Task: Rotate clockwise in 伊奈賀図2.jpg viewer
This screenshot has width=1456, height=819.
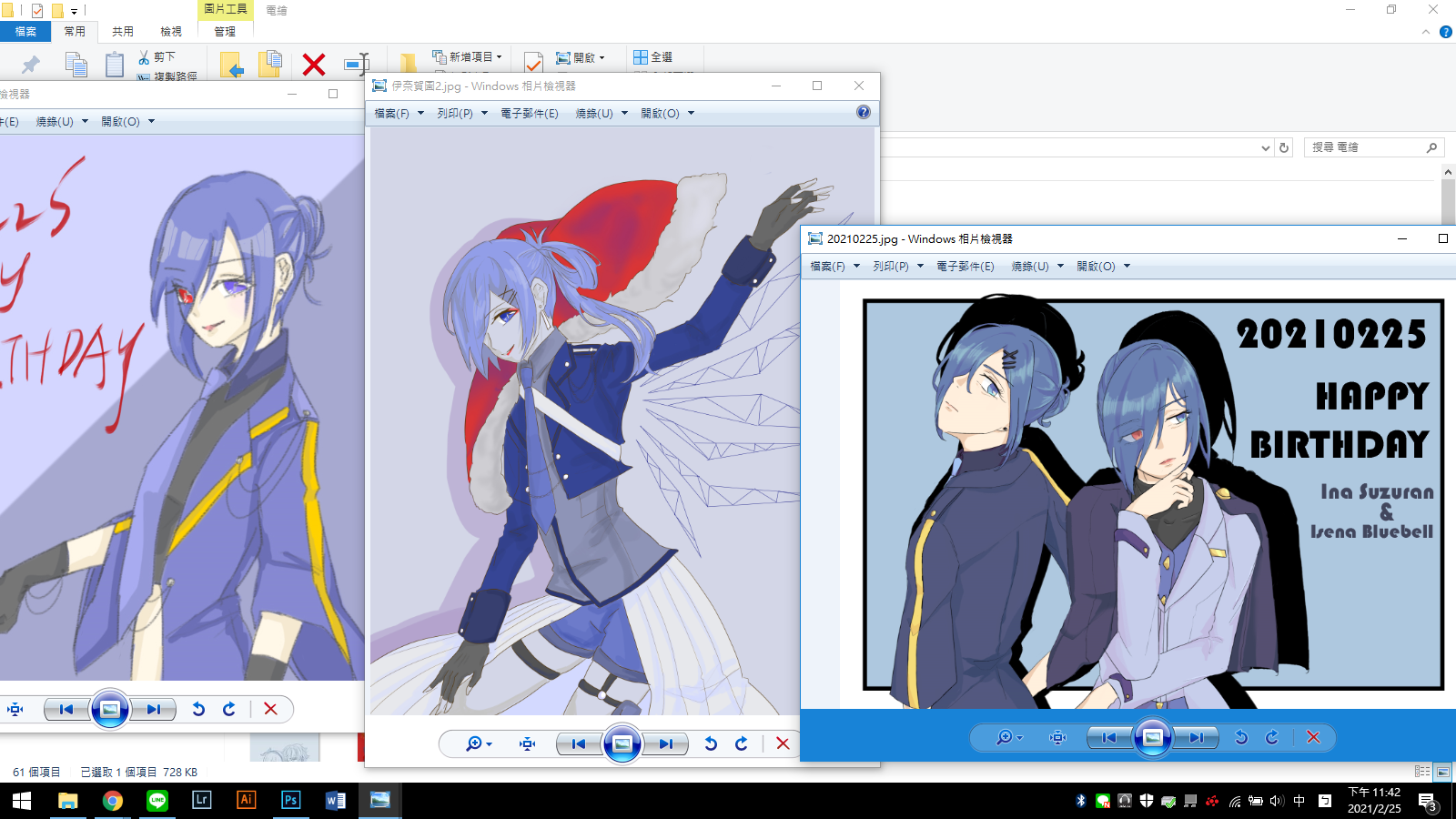Action: coord(742,743)
